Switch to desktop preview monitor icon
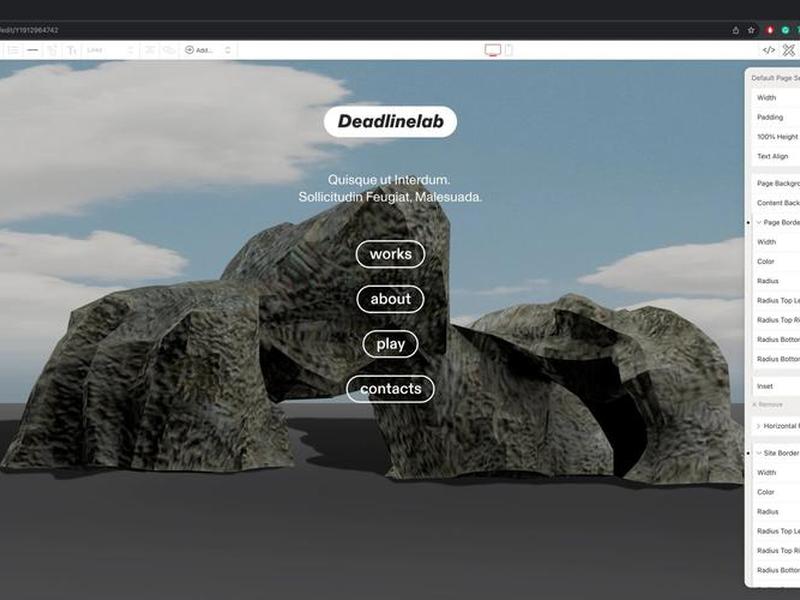 tap(492, 50)
